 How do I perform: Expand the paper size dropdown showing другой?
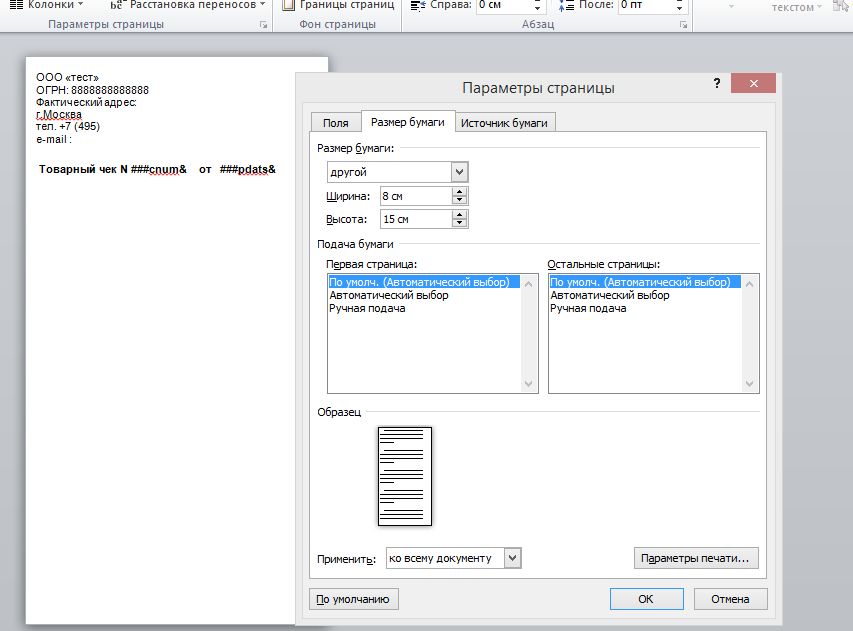click(x=459, y=172)
